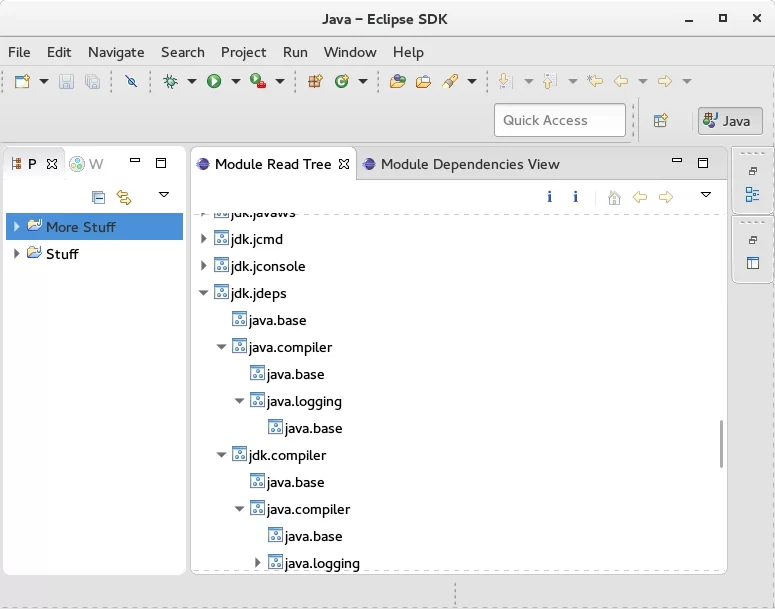Click the Debug bug icon
This screenshot has height=609, width=775.
pos(171,81)
